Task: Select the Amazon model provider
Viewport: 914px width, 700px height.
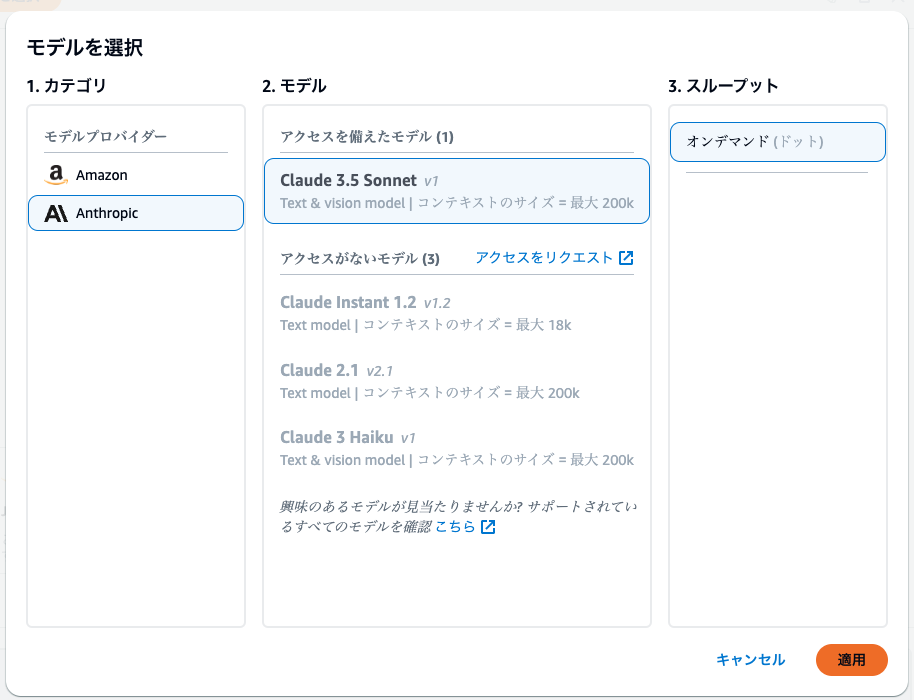Action: coord(136,175)
